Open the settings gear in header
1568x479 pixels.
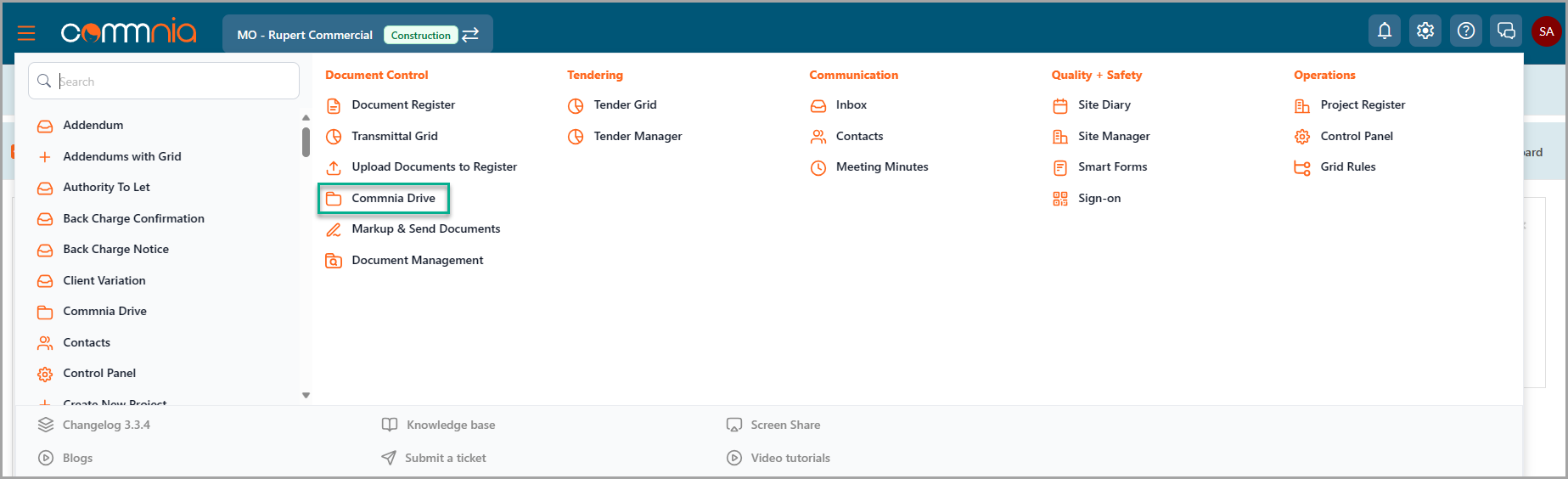tap(1425, 31)
